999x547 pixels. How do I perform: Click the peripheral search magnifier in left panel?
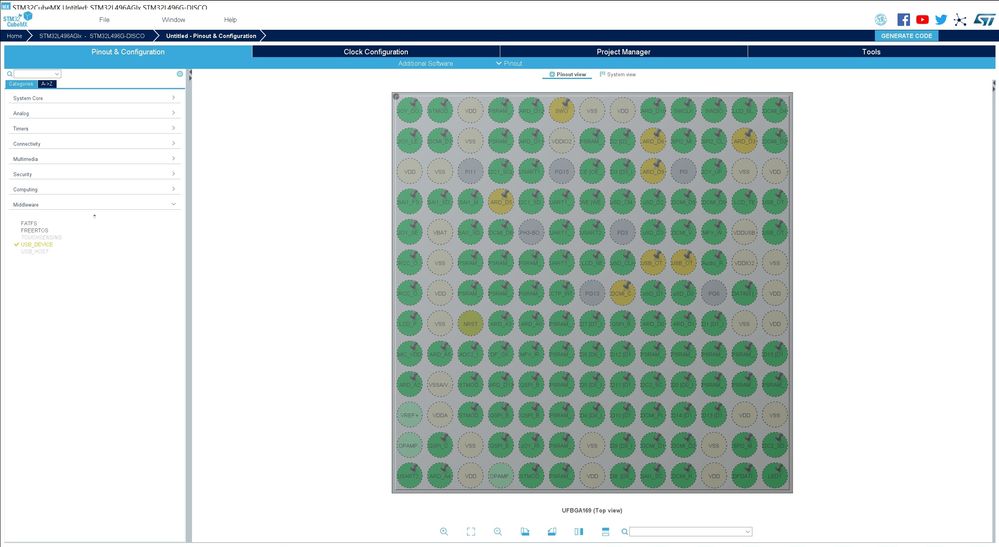[10, 74]
